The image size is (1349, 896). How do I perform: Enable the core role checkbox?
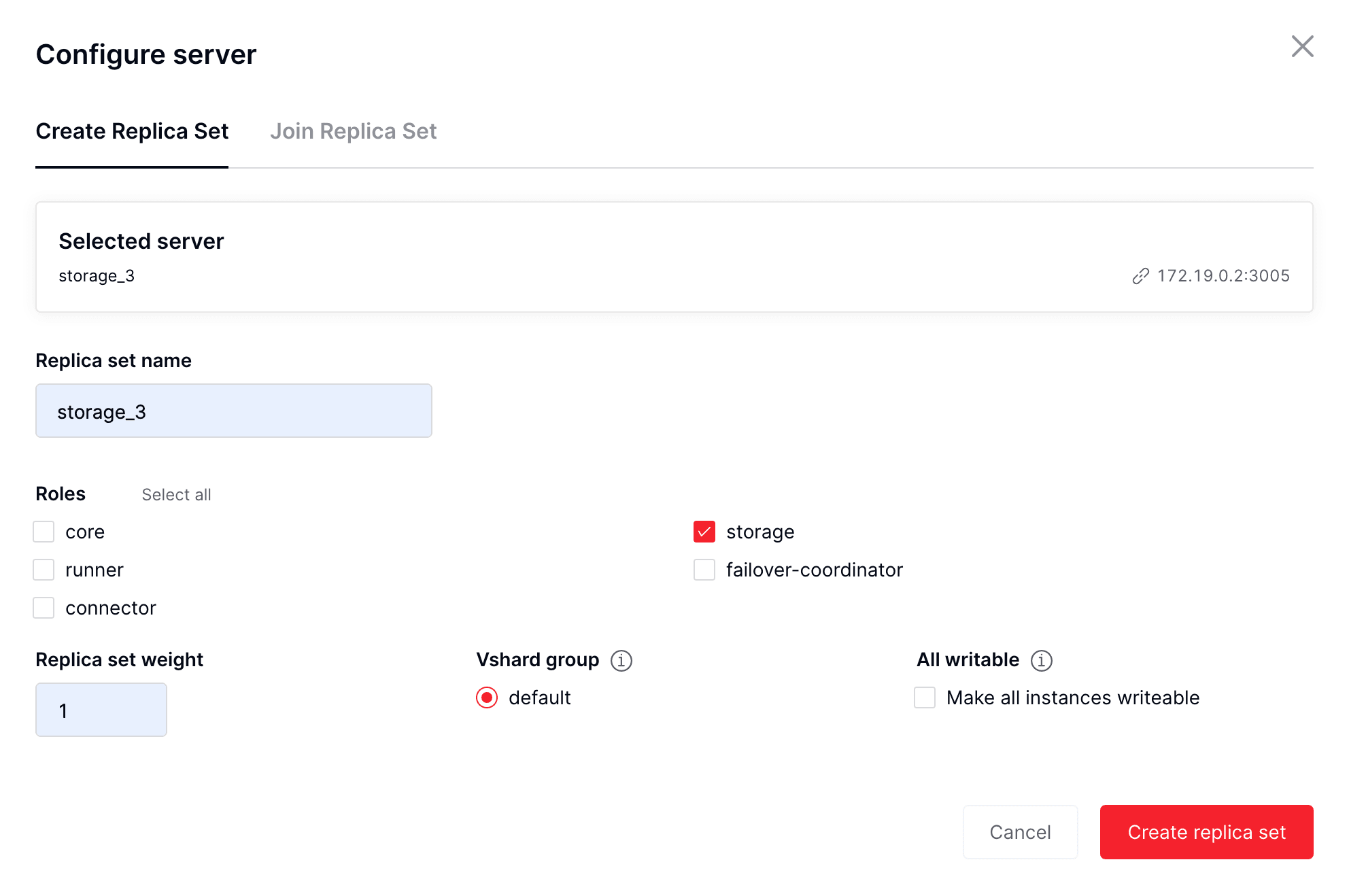pos(44,532)
